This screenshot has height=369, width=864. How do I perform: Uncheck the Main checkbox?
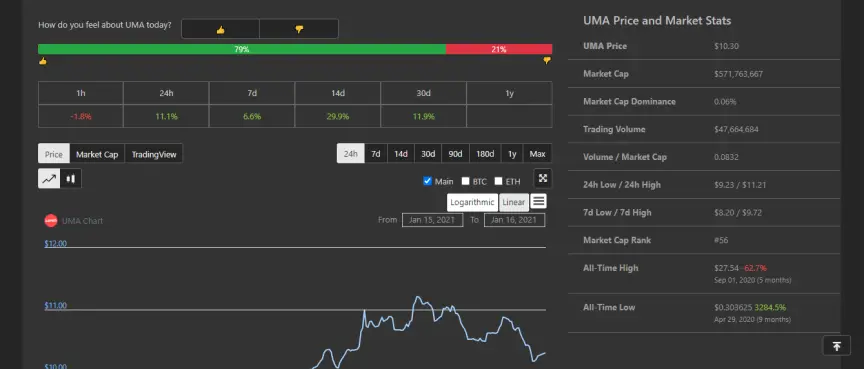(428, 181)
